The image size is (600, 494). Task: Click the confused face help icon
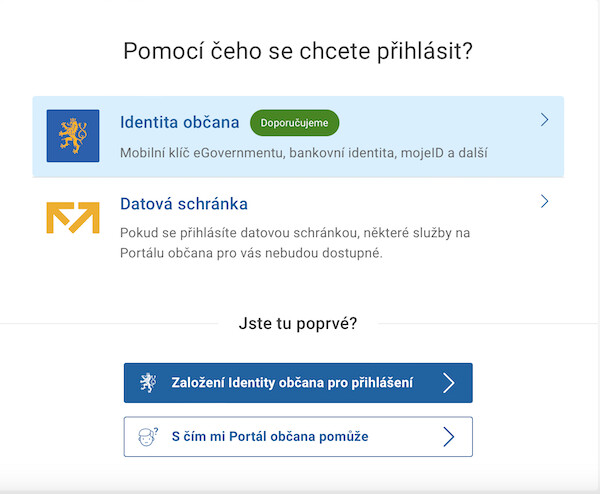148,437
